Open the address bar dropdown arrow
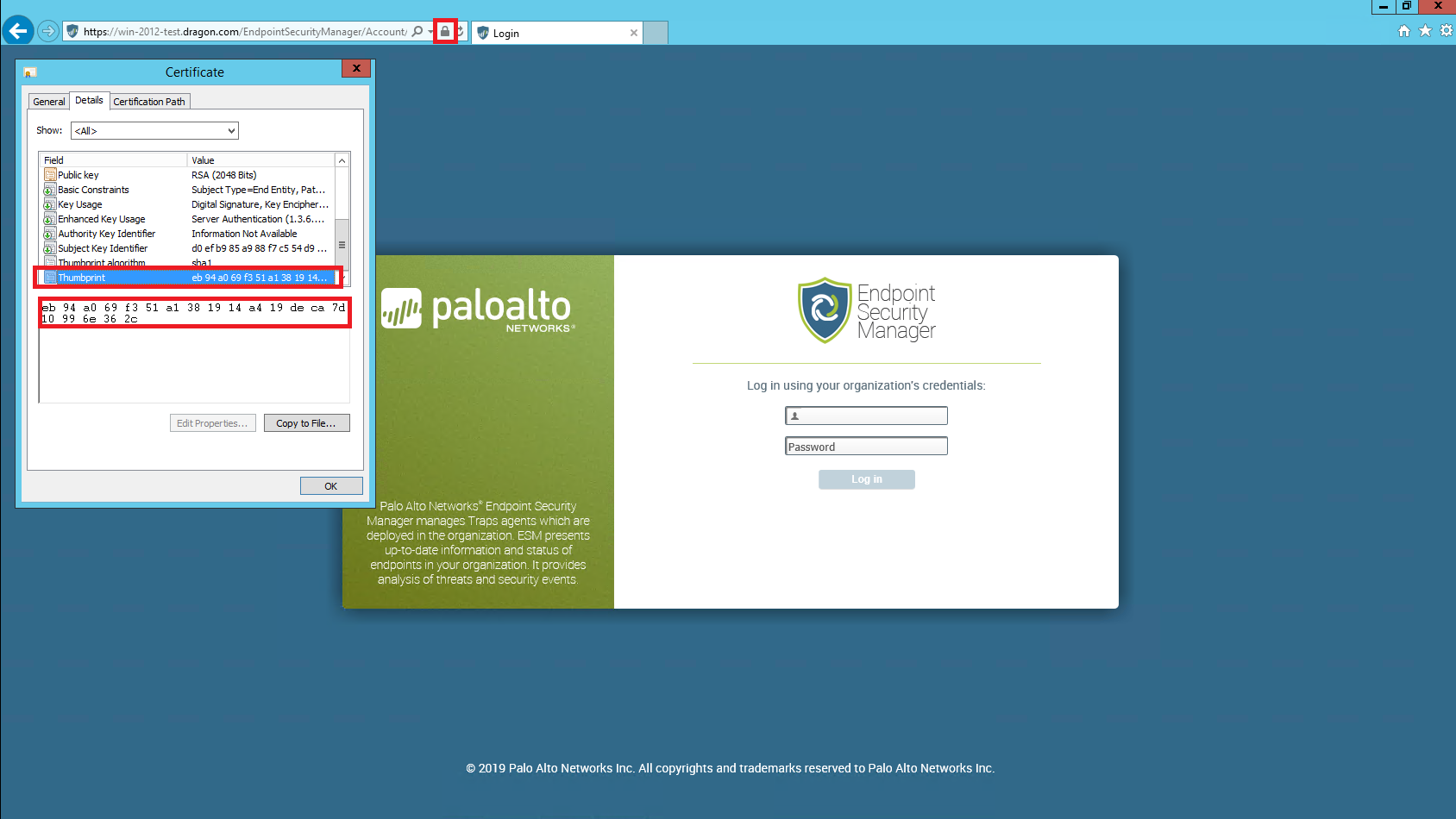 pyautogui.click(x=430, y=32)
